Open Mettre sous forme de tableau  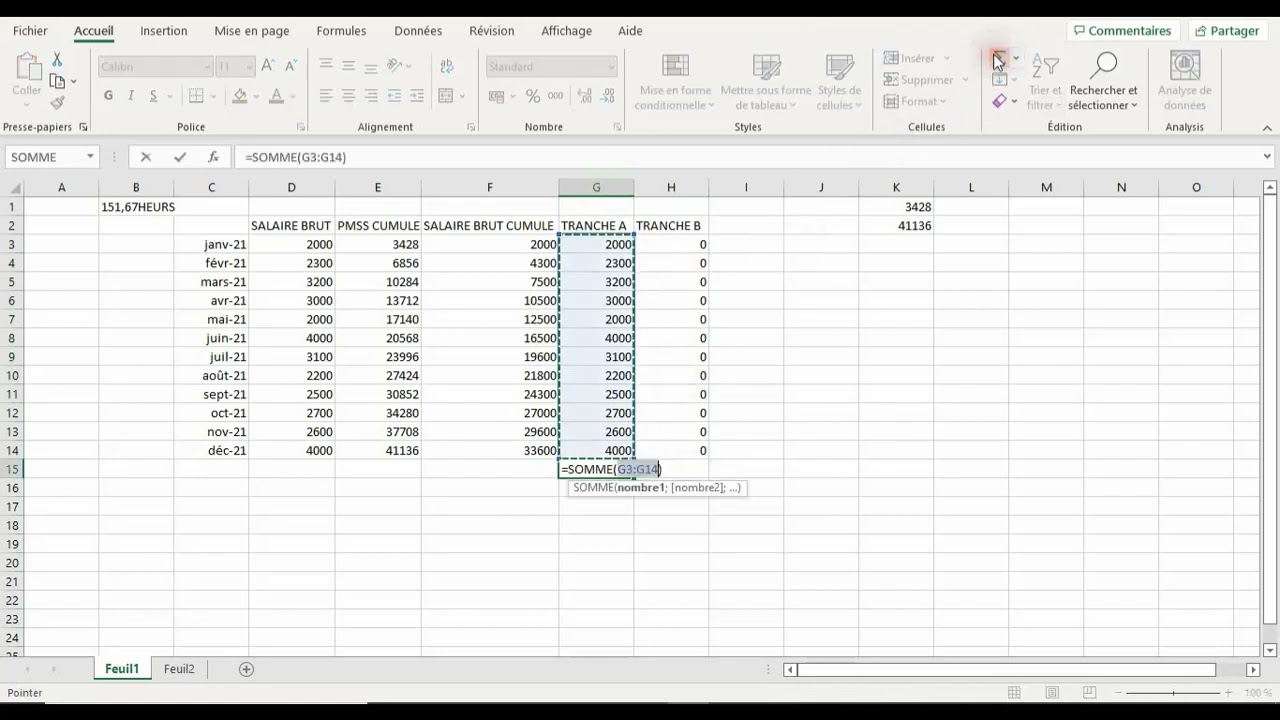[766, 81]
